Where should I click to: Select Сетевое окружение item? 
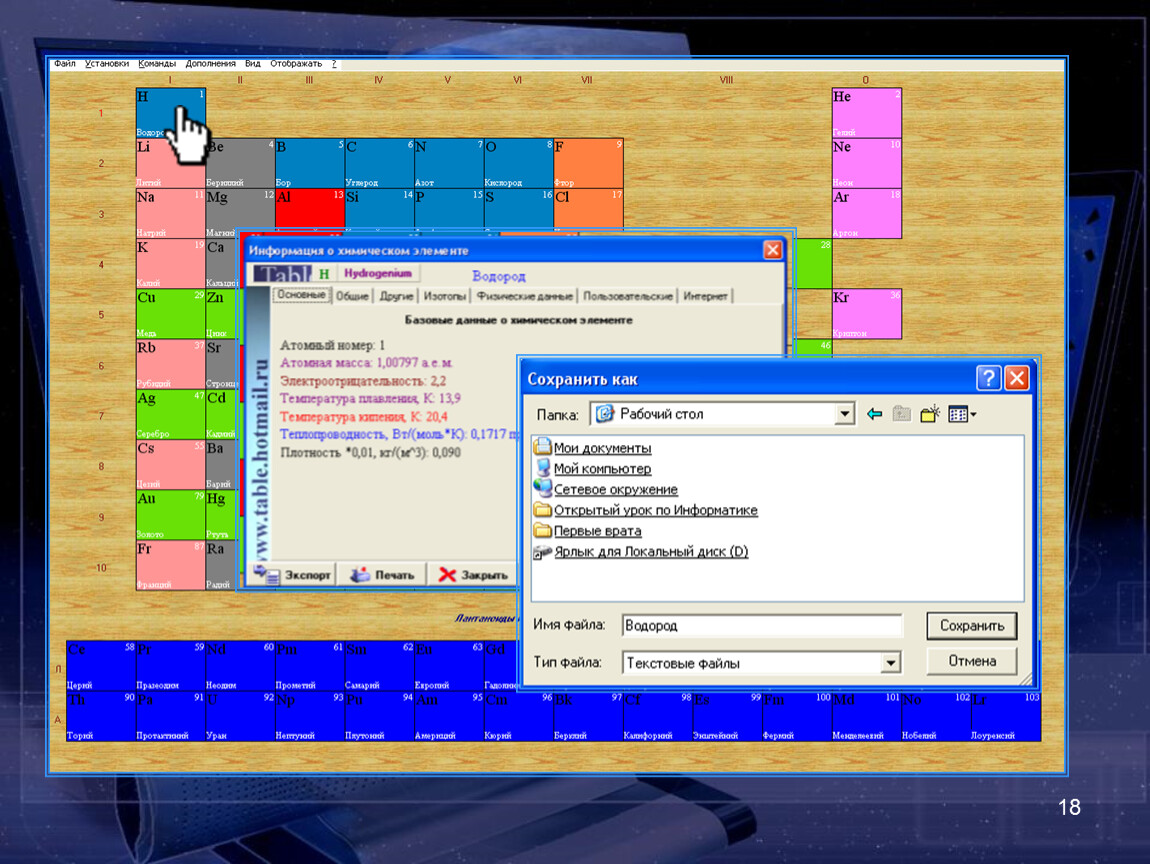[x=615, y=490]
